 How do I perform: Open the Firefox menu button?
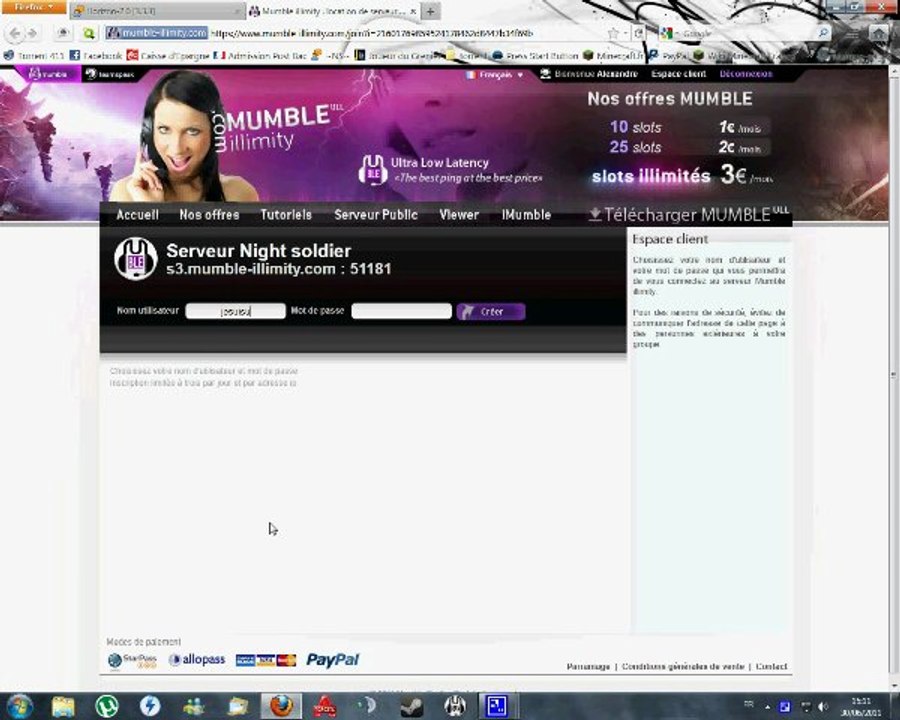tap(33, 7)
